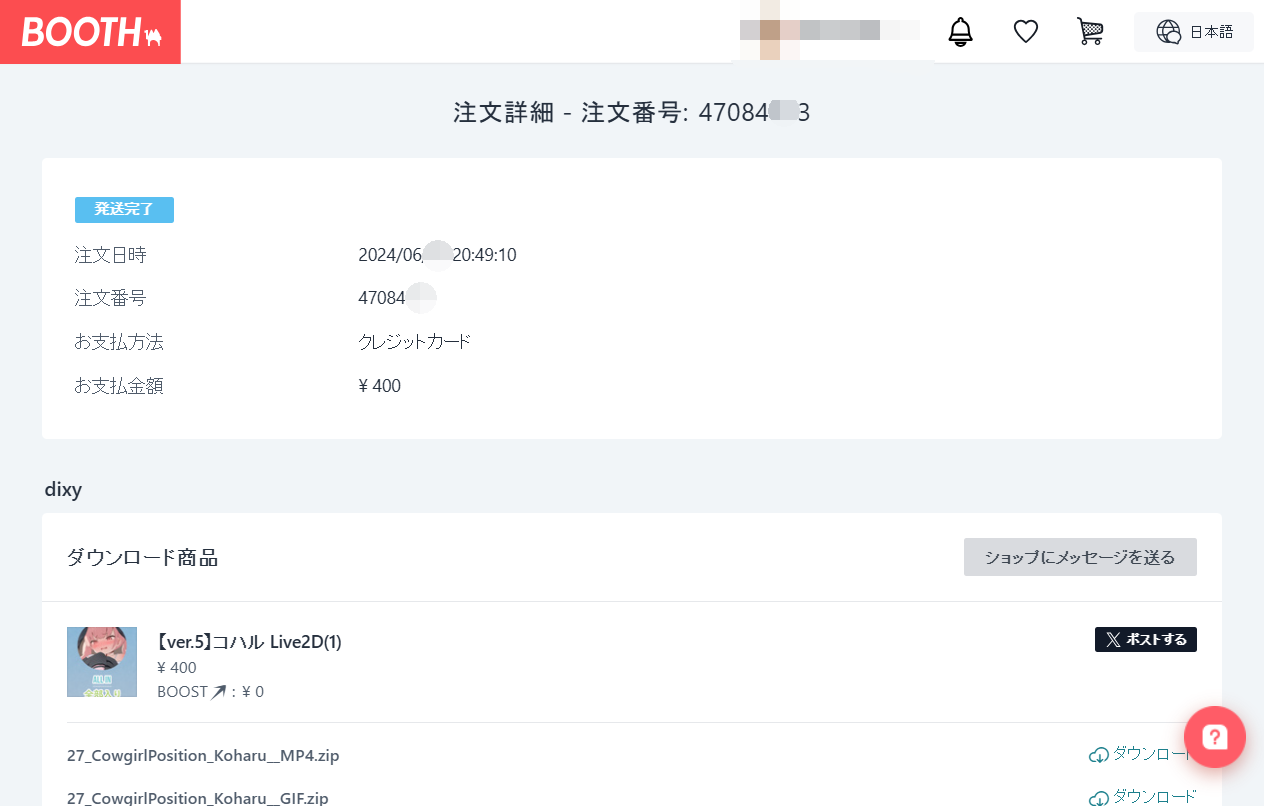Click the BOOTH logo to go home
Screen dimensions: 1264x806
90,32
